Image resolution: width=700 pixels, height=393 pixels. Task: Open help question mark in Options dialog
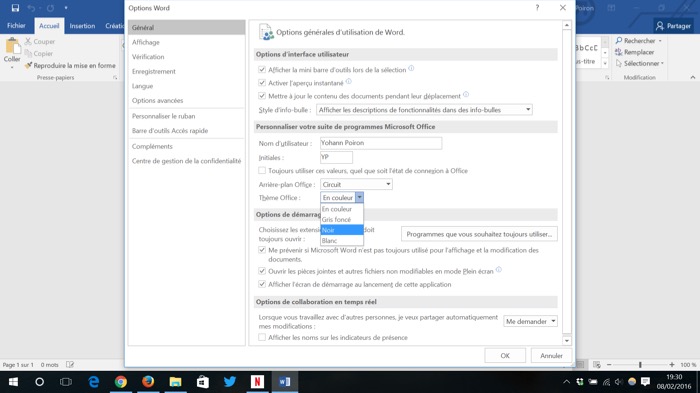pyautogui.click(x=537, y=8)
